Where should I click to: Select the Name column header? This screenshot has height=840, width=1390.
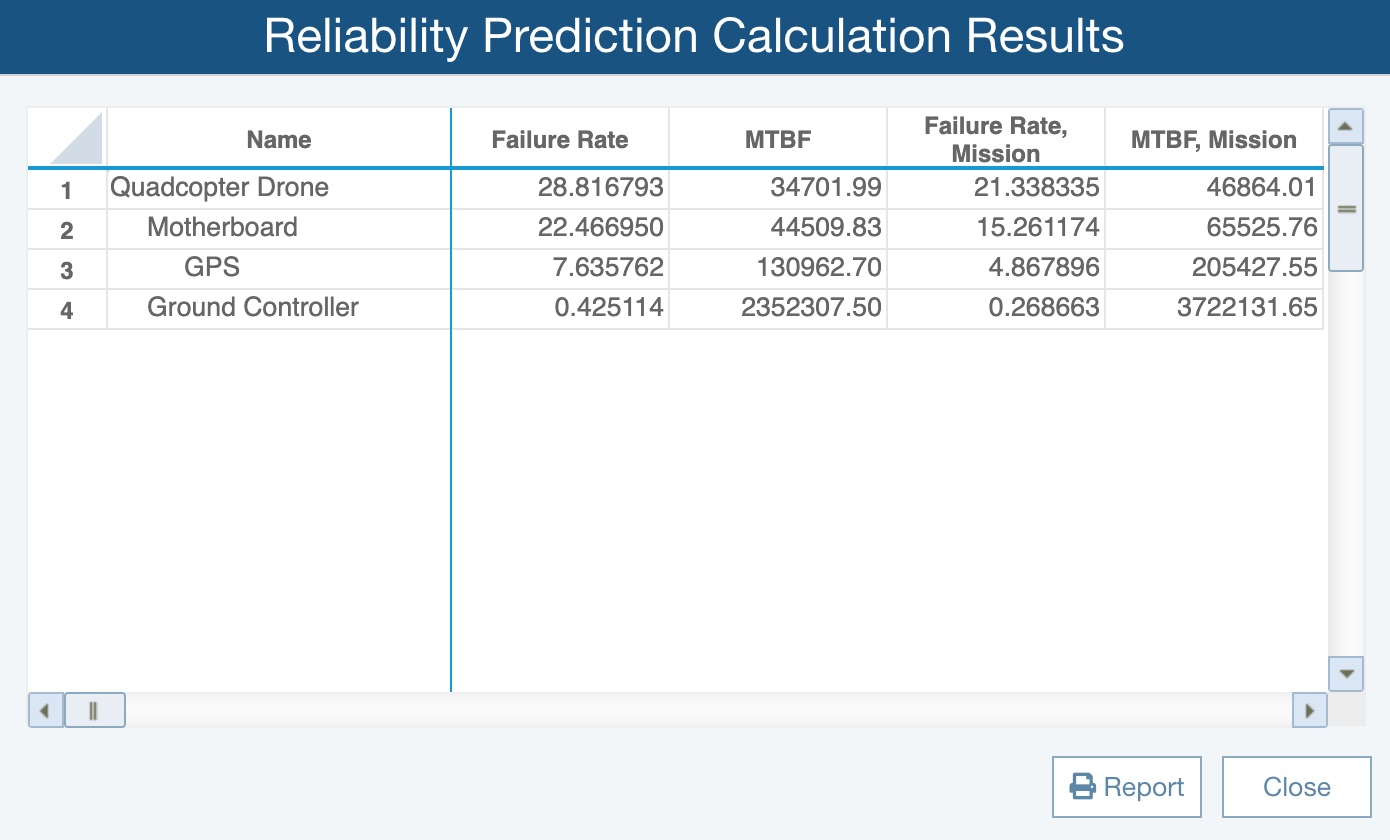tap(279, 140)
